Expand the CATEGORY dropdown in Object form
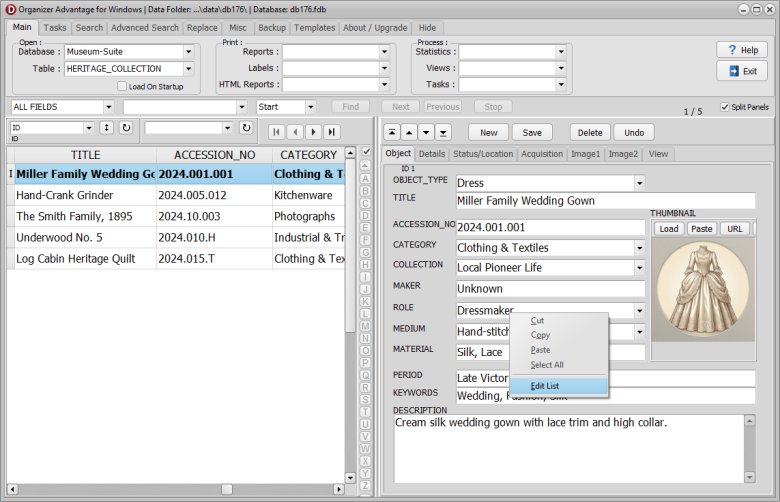This screenshot has width=780, height=502. tap(639, 247)
